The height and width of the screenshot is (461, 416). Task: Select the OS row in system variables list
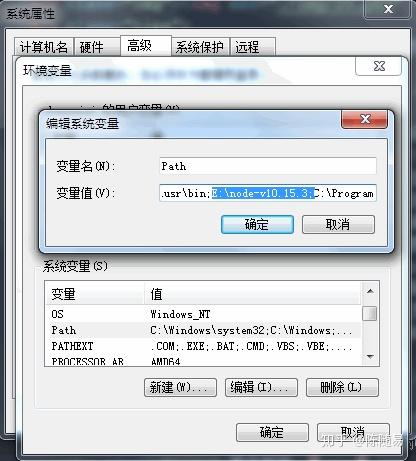coord(203,314)
